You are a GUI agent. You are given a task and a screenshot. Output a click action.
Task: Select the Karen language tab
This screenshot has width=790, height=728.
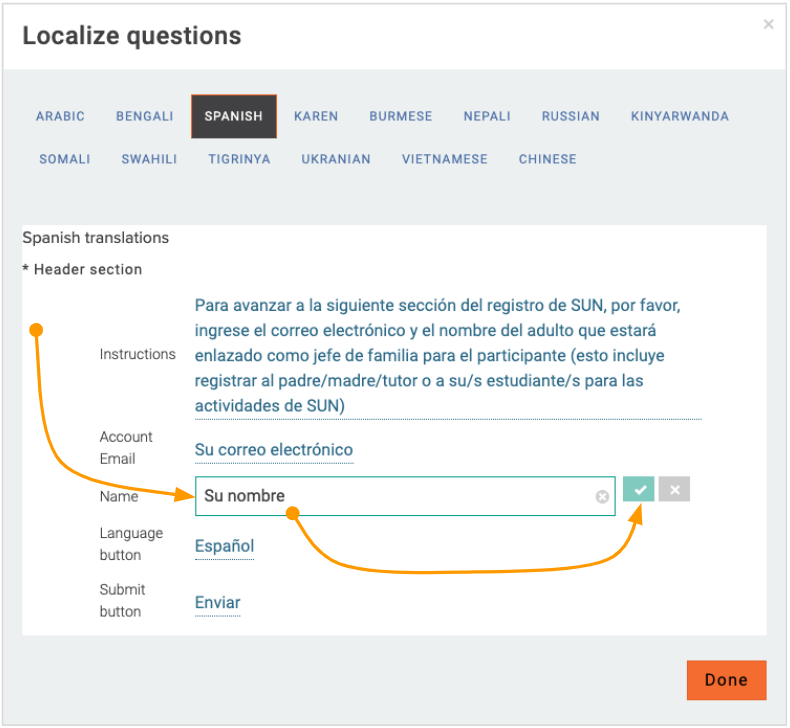(x=316, y=116)
